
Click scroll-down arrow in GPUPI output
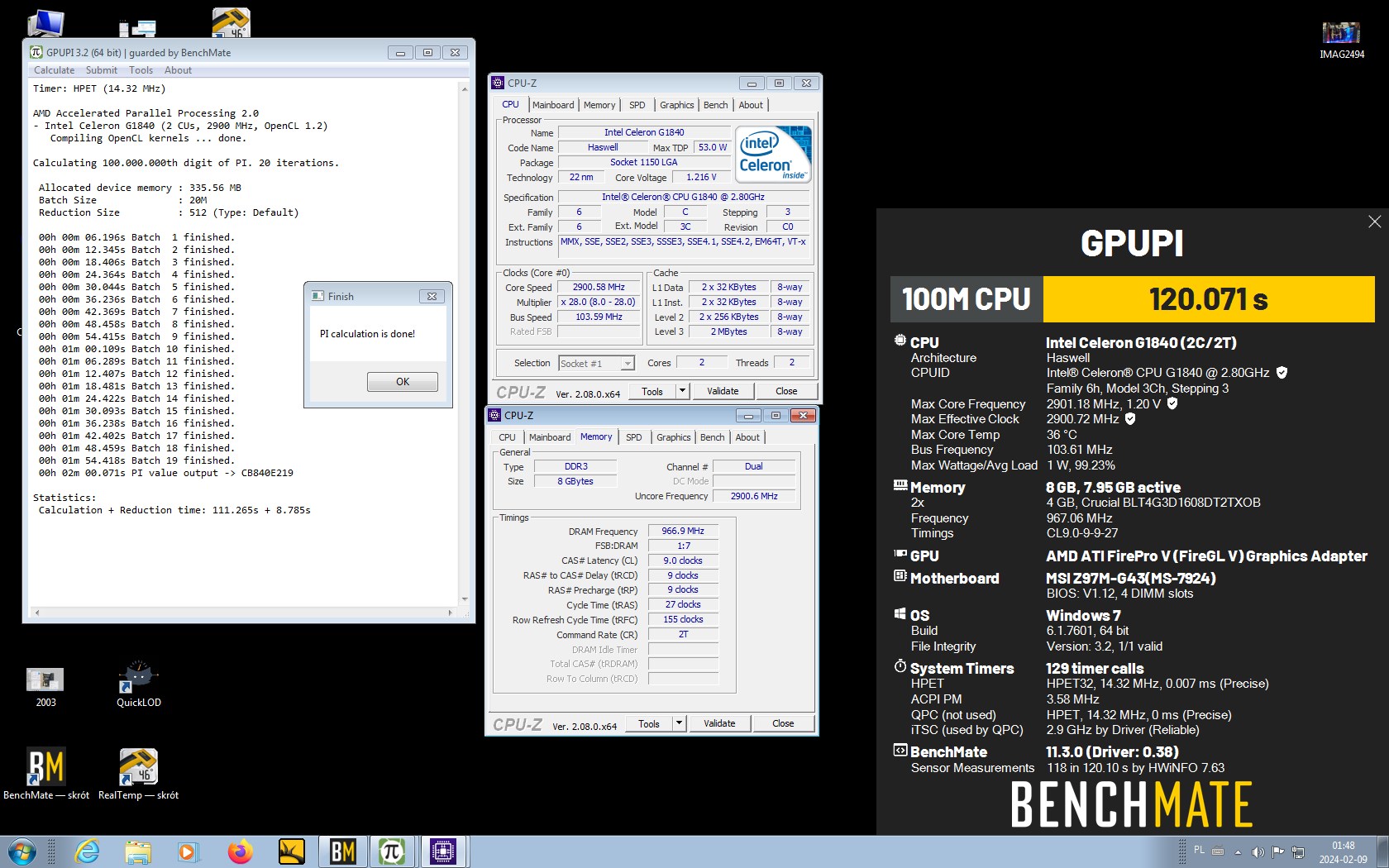click(465, 599)
